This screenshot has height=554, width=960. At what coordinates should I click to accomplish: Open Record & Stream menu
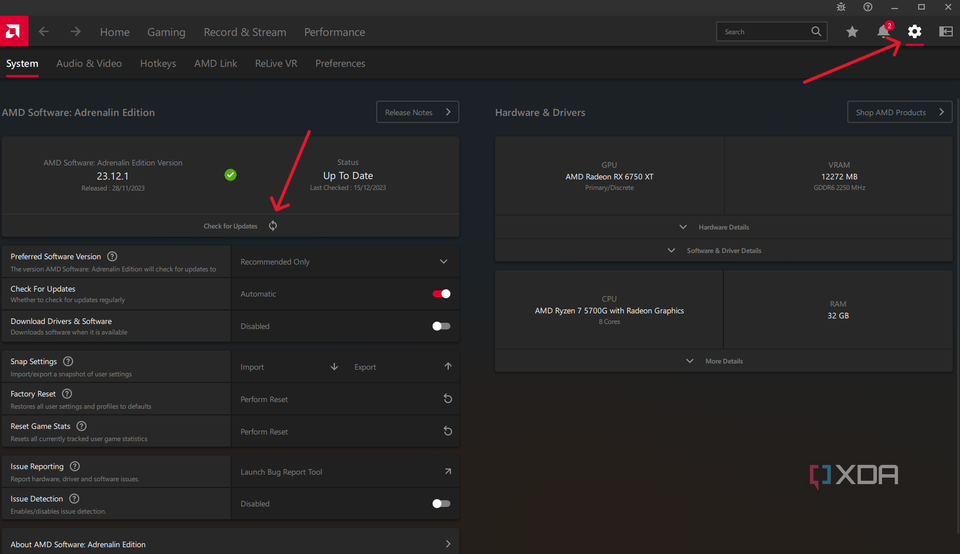(245, 32)
